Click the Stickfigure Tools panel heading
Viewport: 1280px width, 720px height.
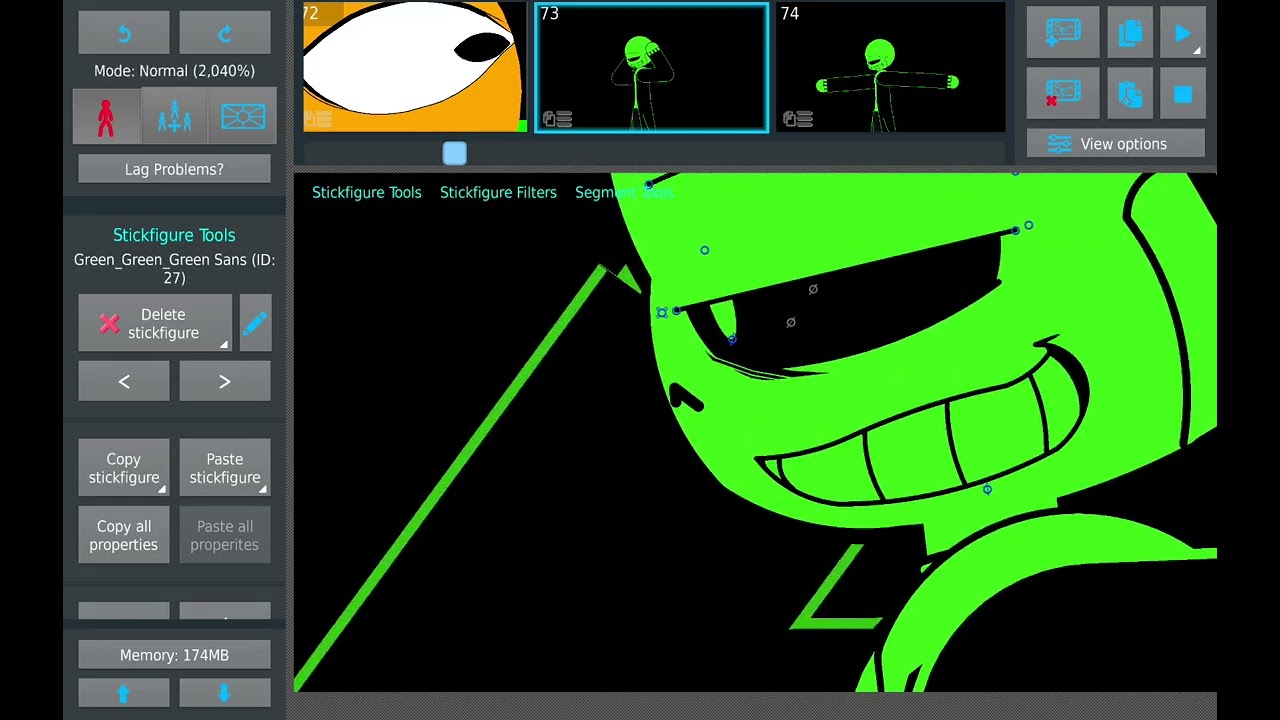pos(174,235)
